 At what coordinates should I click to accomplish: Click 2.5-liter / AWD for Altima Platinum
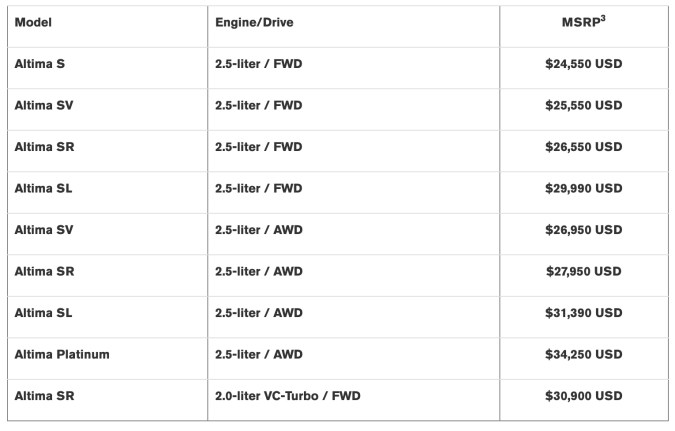259,354
